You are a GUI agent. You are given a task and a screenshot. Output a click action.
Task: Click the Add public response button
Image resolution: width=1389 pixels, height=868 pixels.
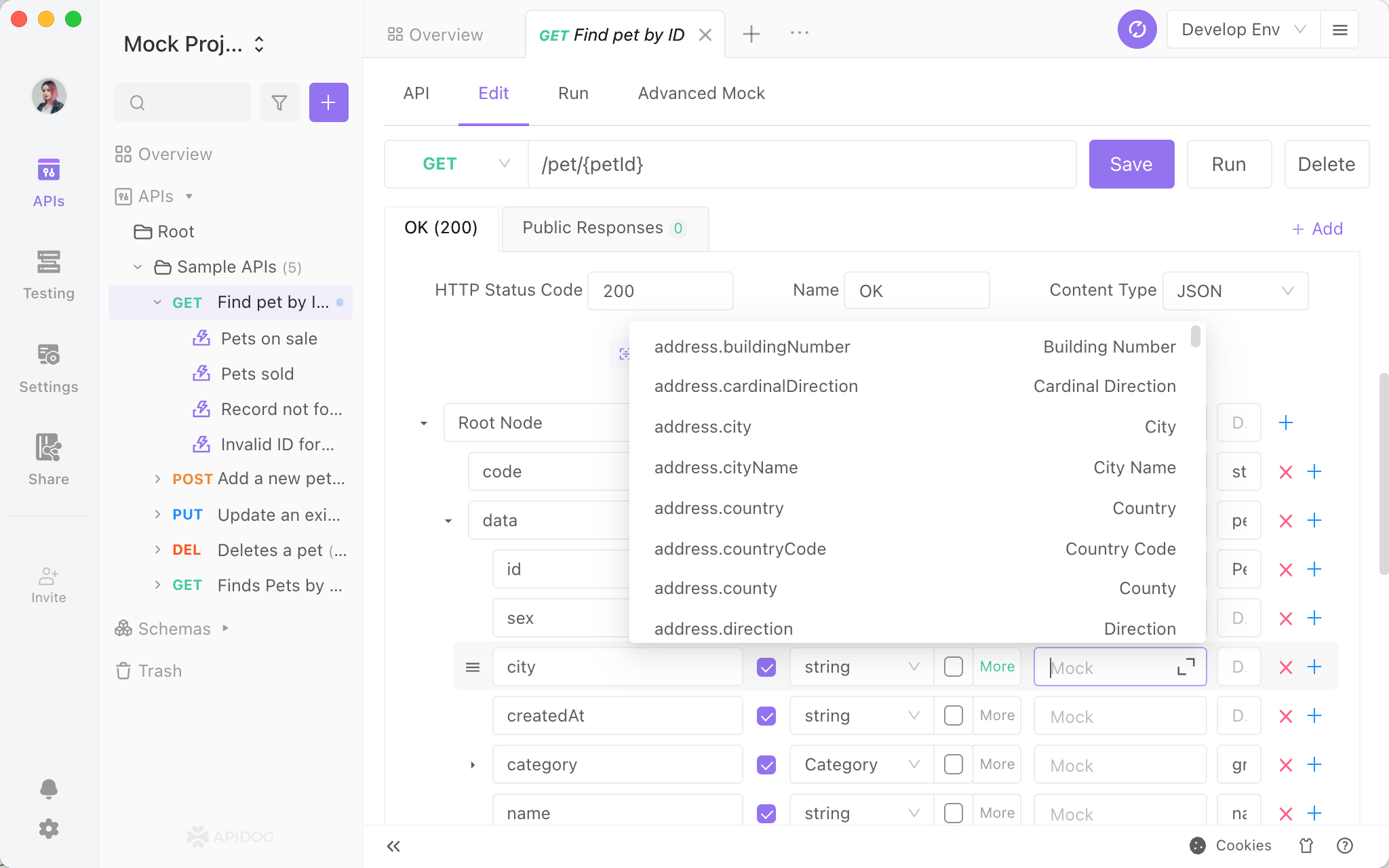[x=1316, y=228]
